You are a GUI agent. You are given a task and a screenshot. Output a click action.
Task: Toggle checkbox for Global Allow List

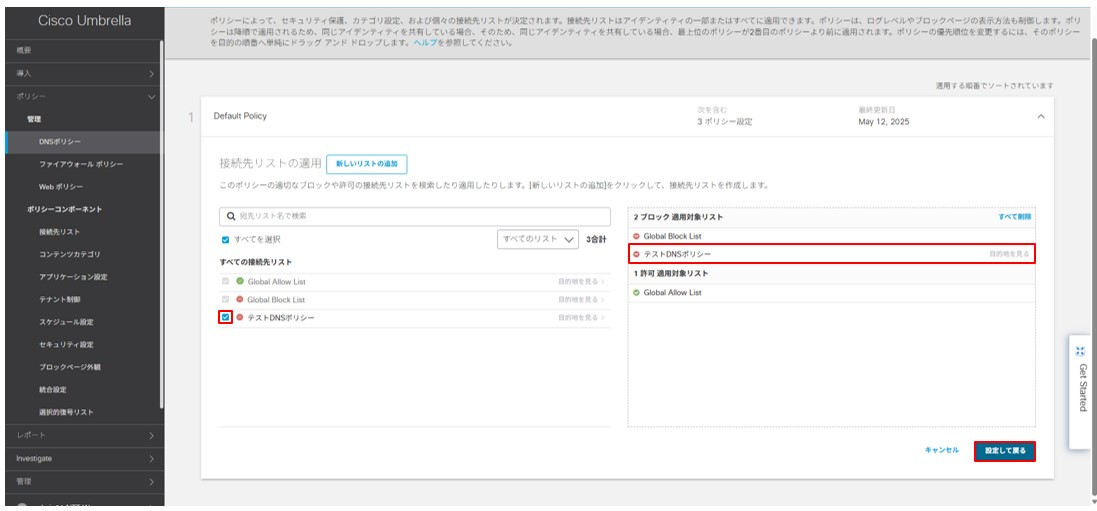(x=225, y=281)
